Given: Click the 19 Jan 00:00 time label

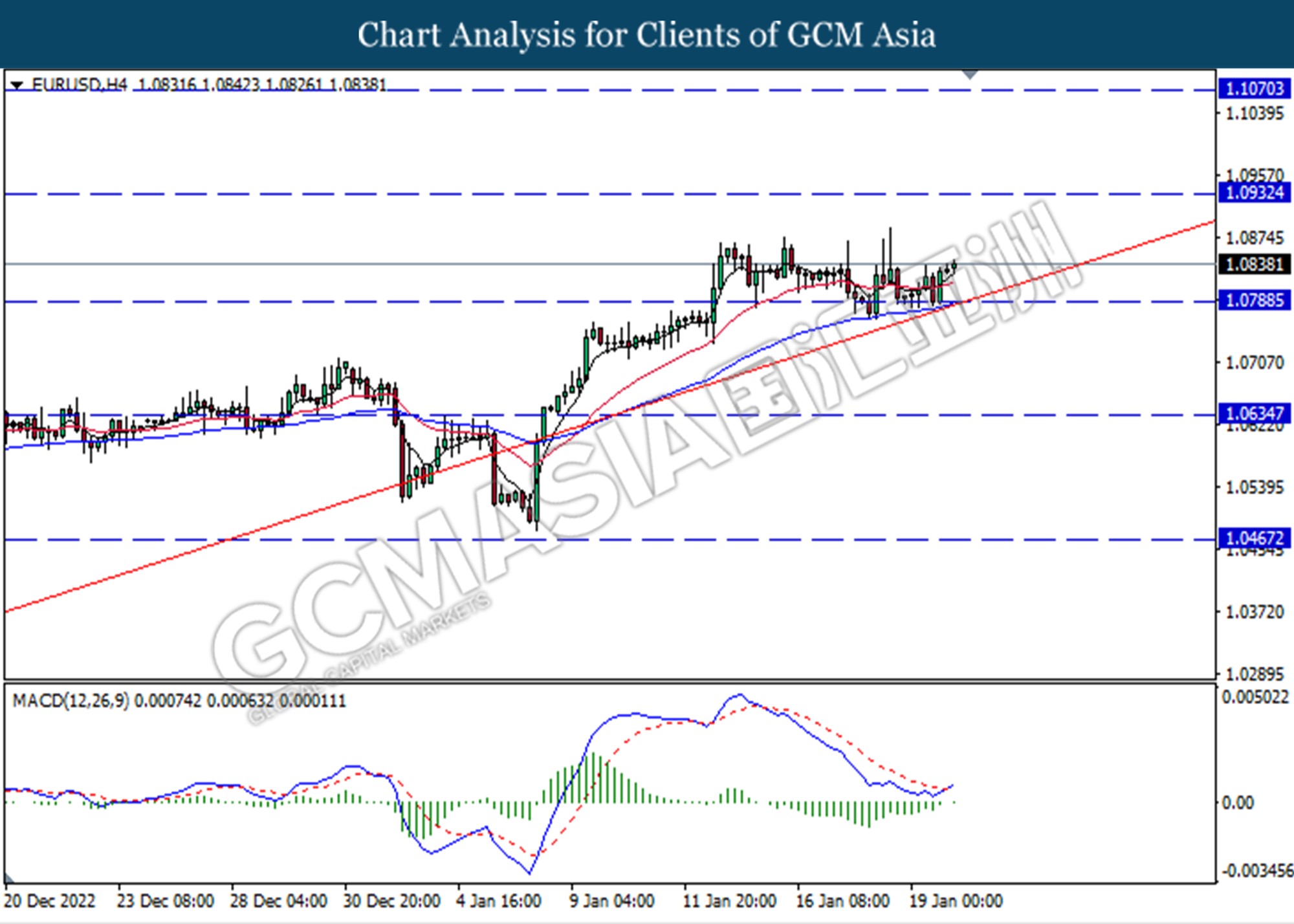Looking at the screenshot, I should pos(956,901).
